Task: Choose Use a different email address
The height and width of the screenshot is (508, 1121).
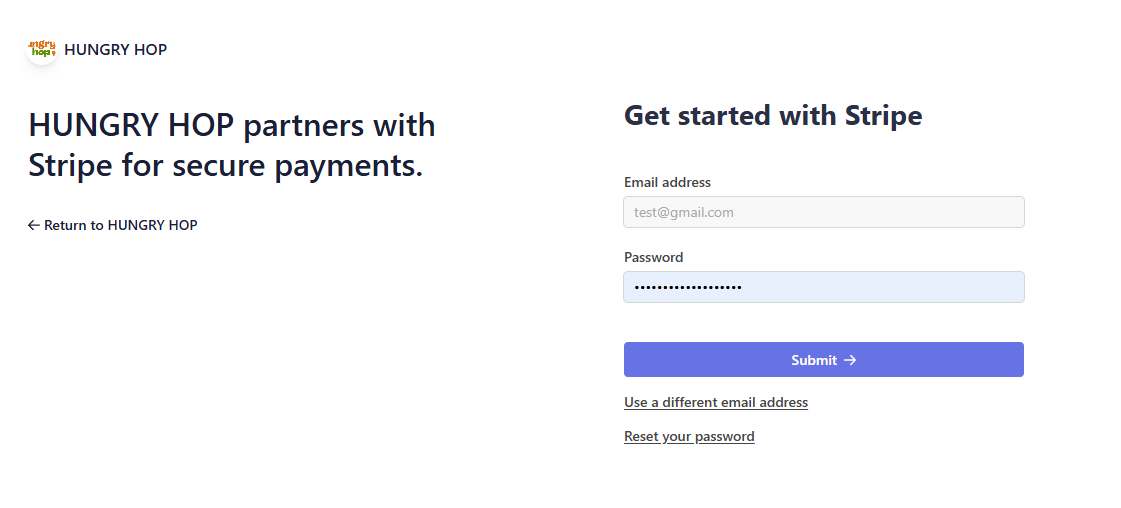Action: click(715, 403)
